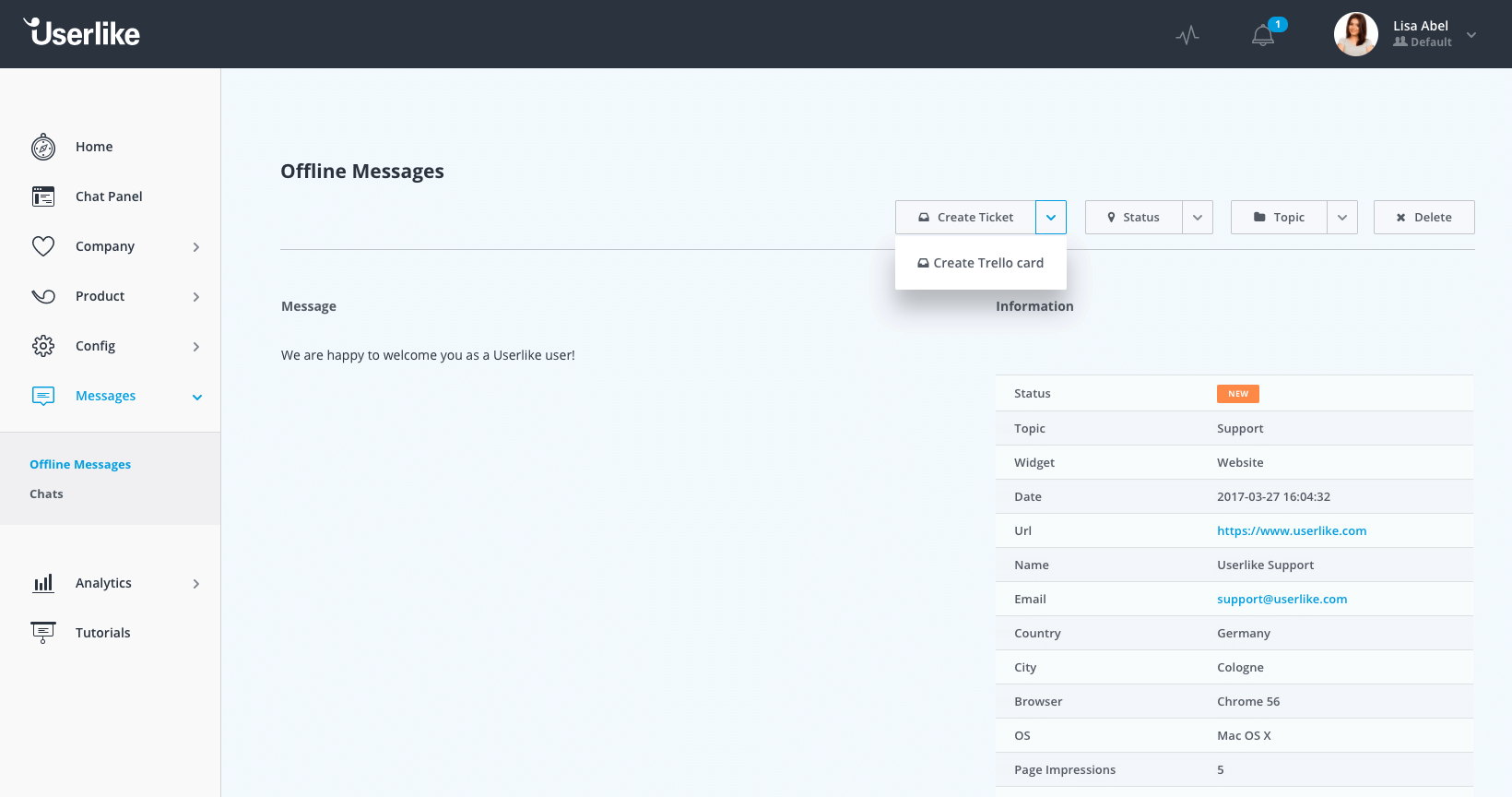1512x797 pixels.
Task: Click the support@userlike.com email link
Action: pyautogui.click(x=1282, y=599)
